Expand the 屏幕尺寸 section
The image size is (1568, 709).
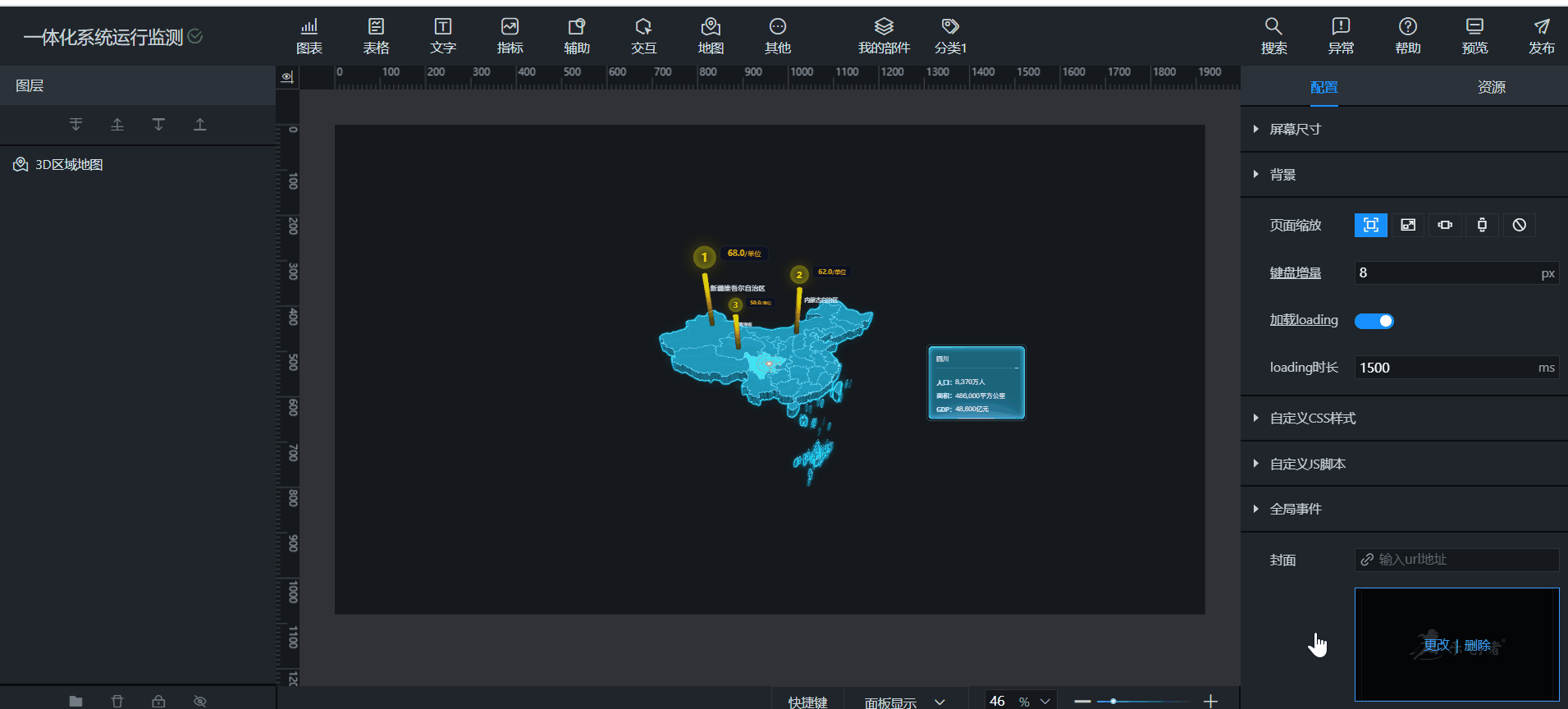click(x=1295, y=129)
